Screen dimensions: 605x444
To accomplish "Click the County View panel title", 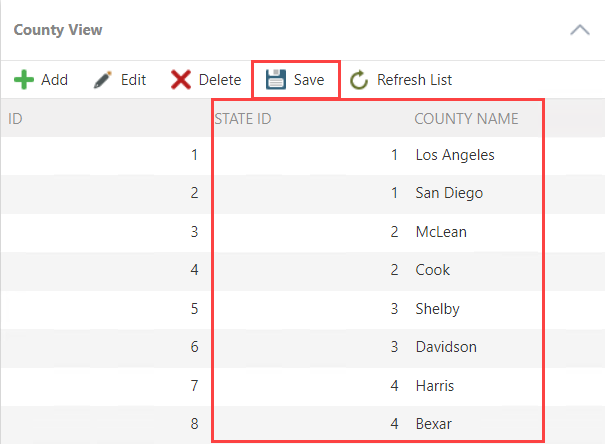I will pyautogui.click(x=58, y=30).
